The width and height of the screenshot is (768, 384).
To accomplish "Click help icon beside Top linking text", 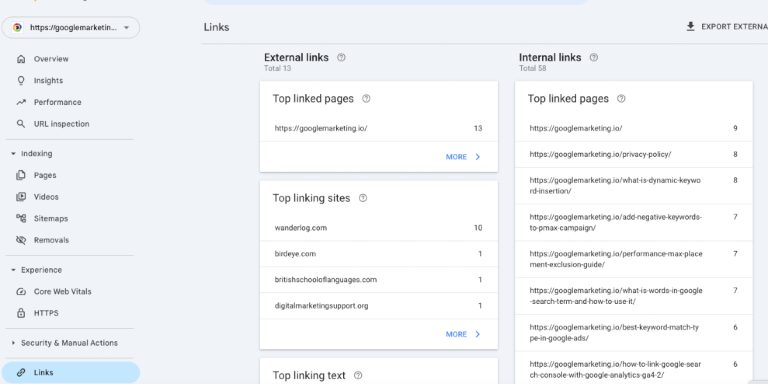I will tap(358, 375).
